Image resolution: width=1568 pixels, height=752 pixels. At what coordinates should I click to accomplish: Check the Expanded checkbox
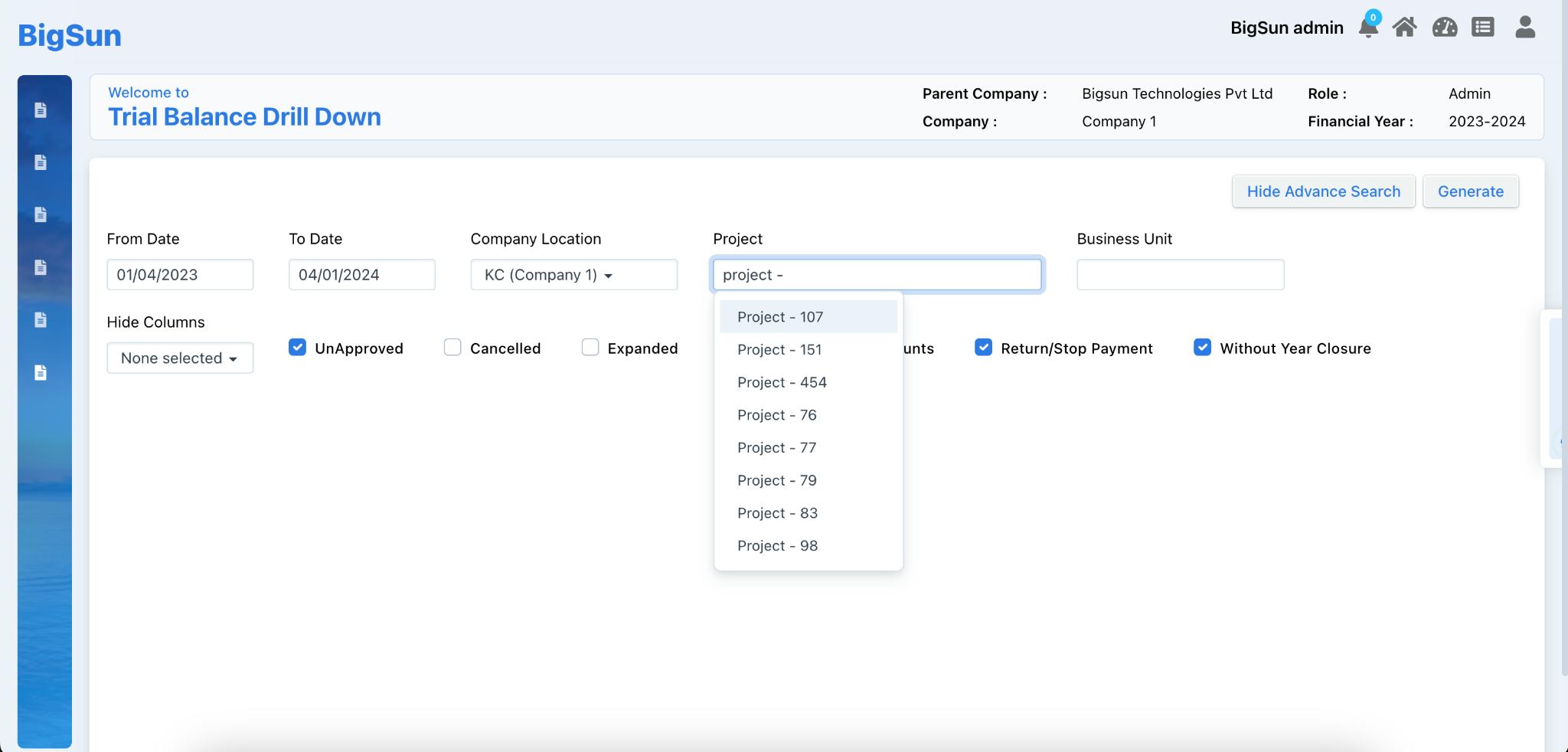tap(590, 348)
